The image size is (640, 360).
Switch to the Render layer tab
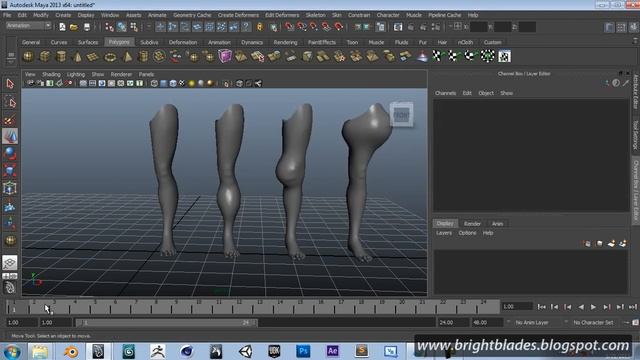click(x=472, y=224)
